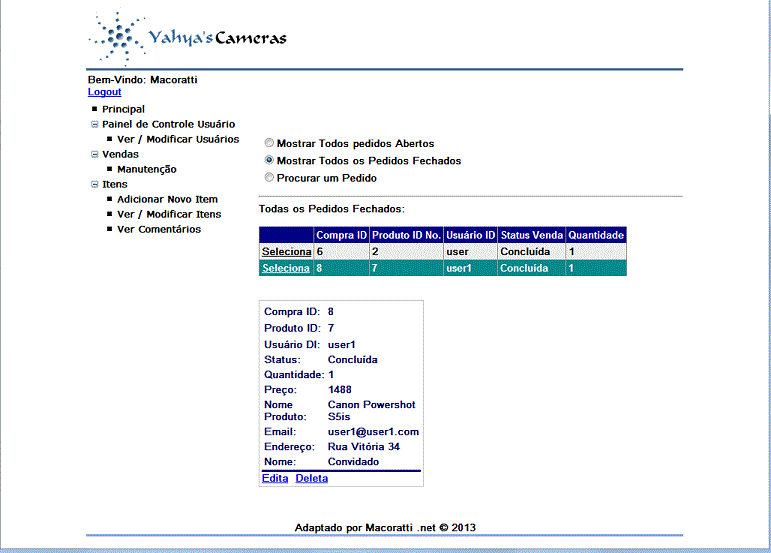Go to Manutenção under Vendas
This screenshot has height=553, width=771.
click(146, 169)
